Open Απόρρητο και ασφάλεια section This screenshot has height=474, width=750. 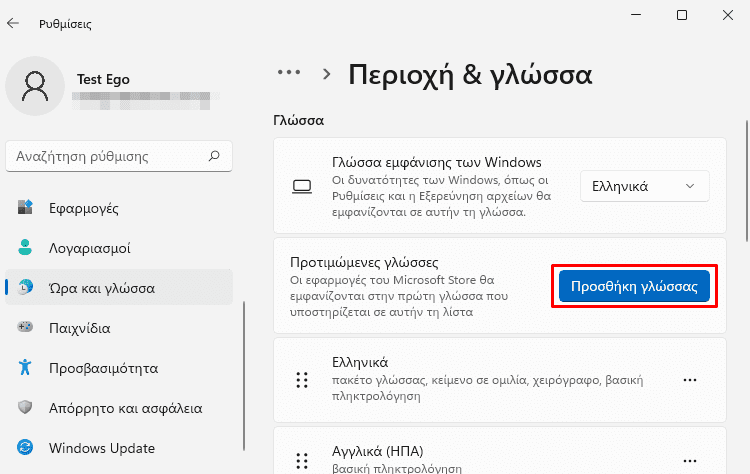(119, 408)
